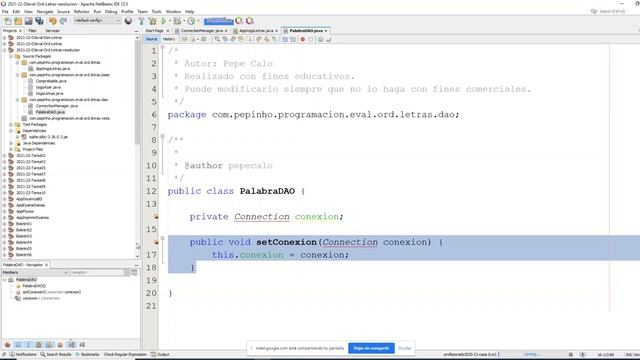Click the first circular icon right of the memory bar
640x360 pixels.
pyautogui.click(x=239, y=21)
